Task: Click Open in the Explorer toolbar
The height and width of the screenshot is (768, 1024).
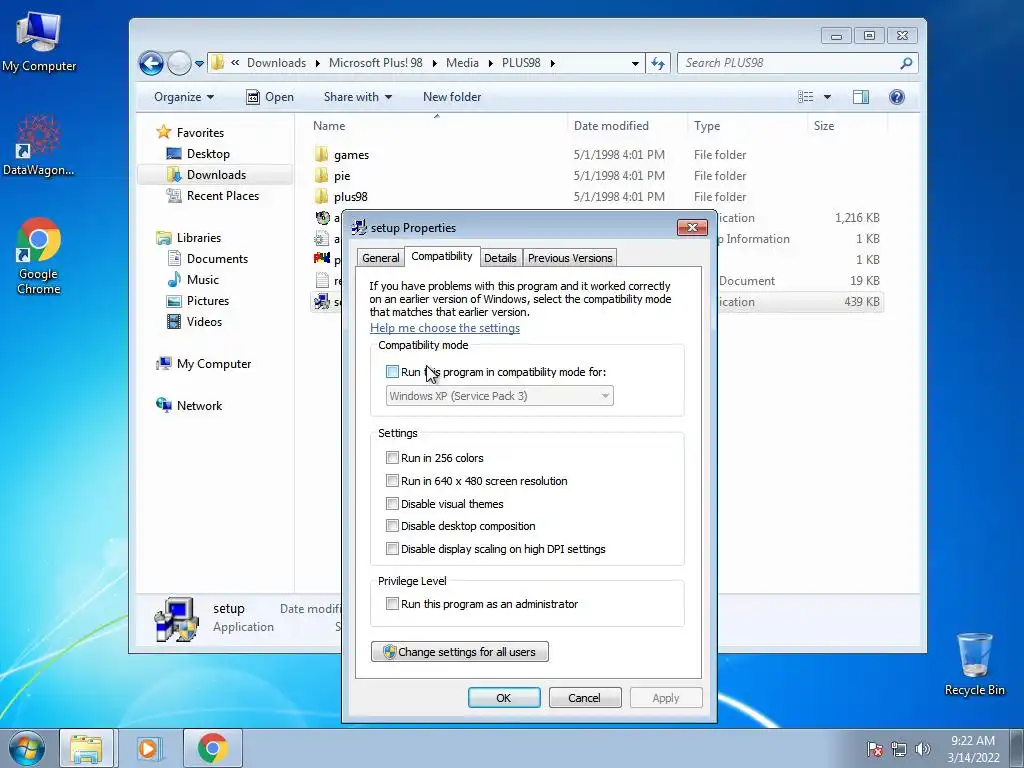Action: (x=270, y=97)
